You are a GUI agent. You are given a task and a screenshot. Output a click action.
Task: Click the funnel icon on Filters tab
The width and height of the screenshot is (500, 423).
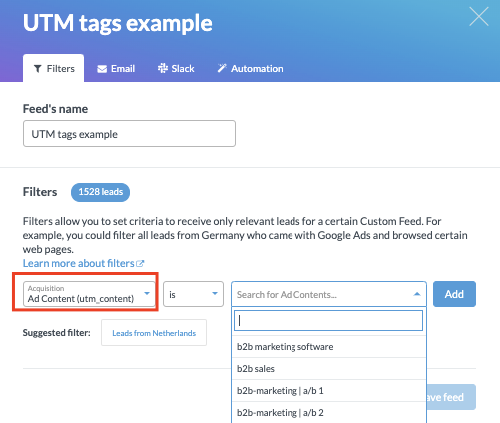38,69
